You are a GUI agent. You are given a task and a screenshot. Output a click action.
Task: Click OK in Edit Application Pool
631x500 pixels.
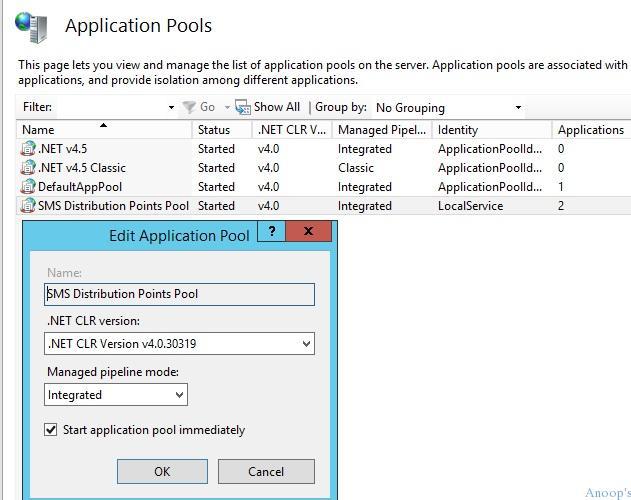pos(163,471)
